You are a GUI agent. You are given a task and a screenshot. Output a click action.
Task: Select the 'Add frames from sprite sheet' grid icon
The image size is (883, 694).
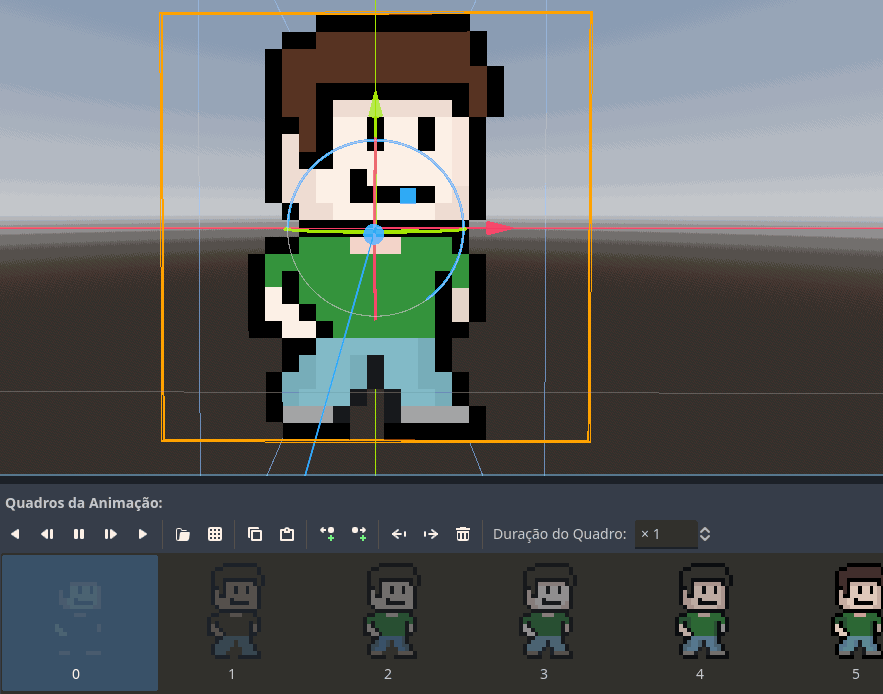[x=215, y=534]
